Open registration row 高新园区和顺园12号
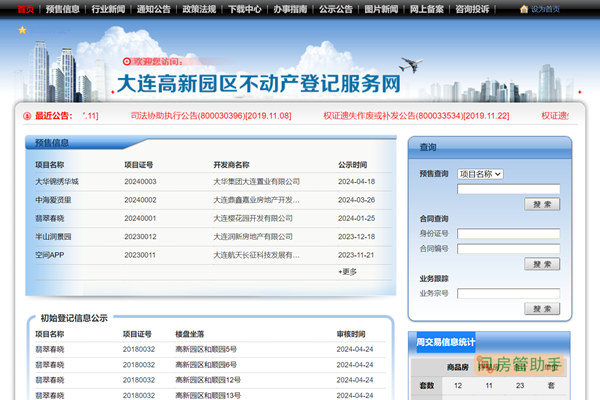Image resolution: width=600 pixels, height=400 pixels. pos(208,380)
